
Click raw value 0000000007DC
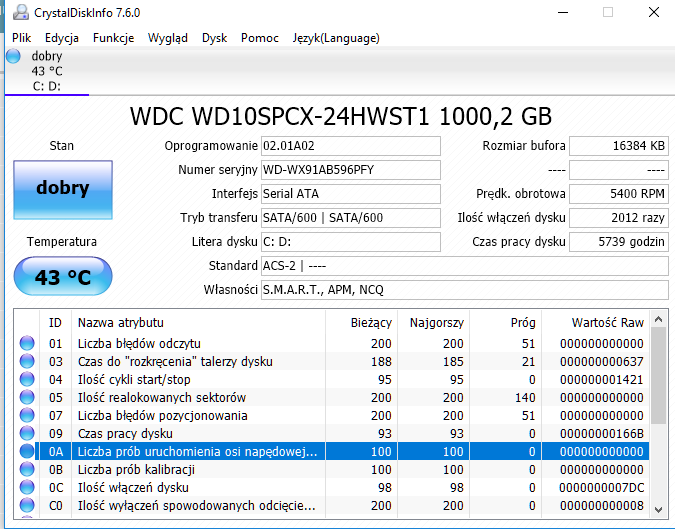(x=601, y=488)
